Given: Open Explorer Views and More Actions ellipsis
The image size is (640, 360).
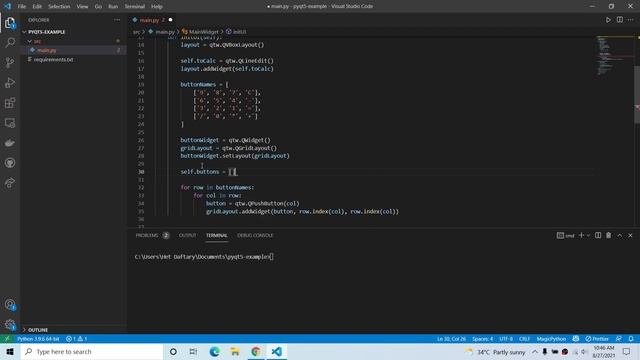Looking at the screenshot, I should [117, 20].
